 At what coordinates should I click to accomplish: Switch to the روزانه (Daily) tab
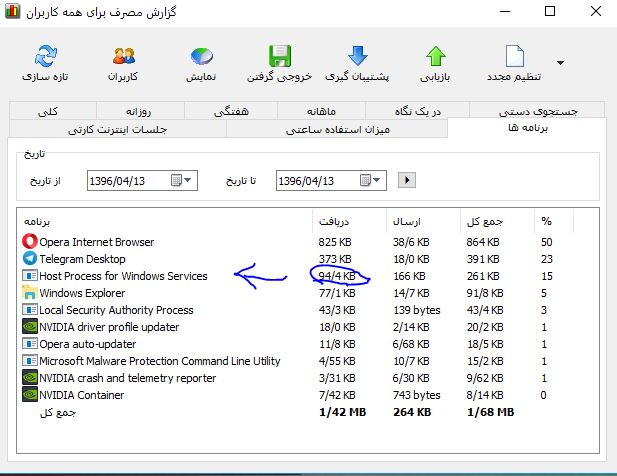140,111
